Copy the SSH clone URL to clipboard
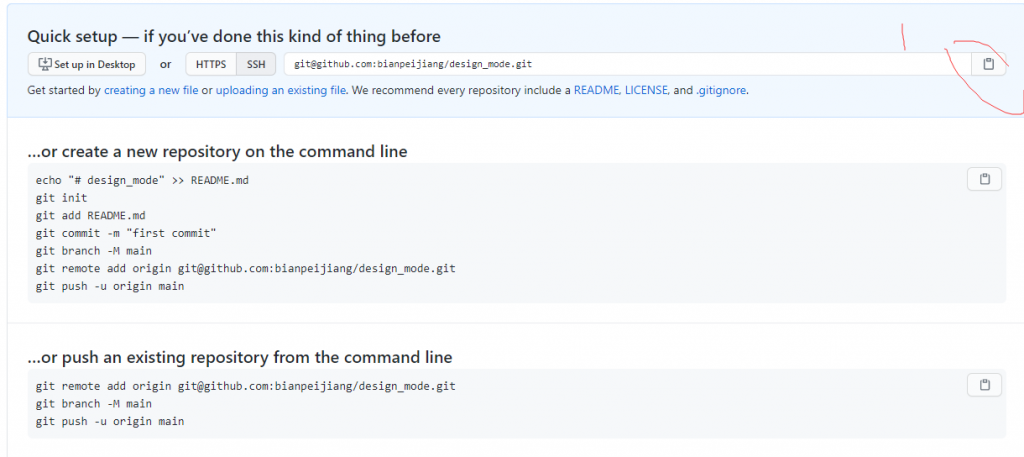 [988, 64]
